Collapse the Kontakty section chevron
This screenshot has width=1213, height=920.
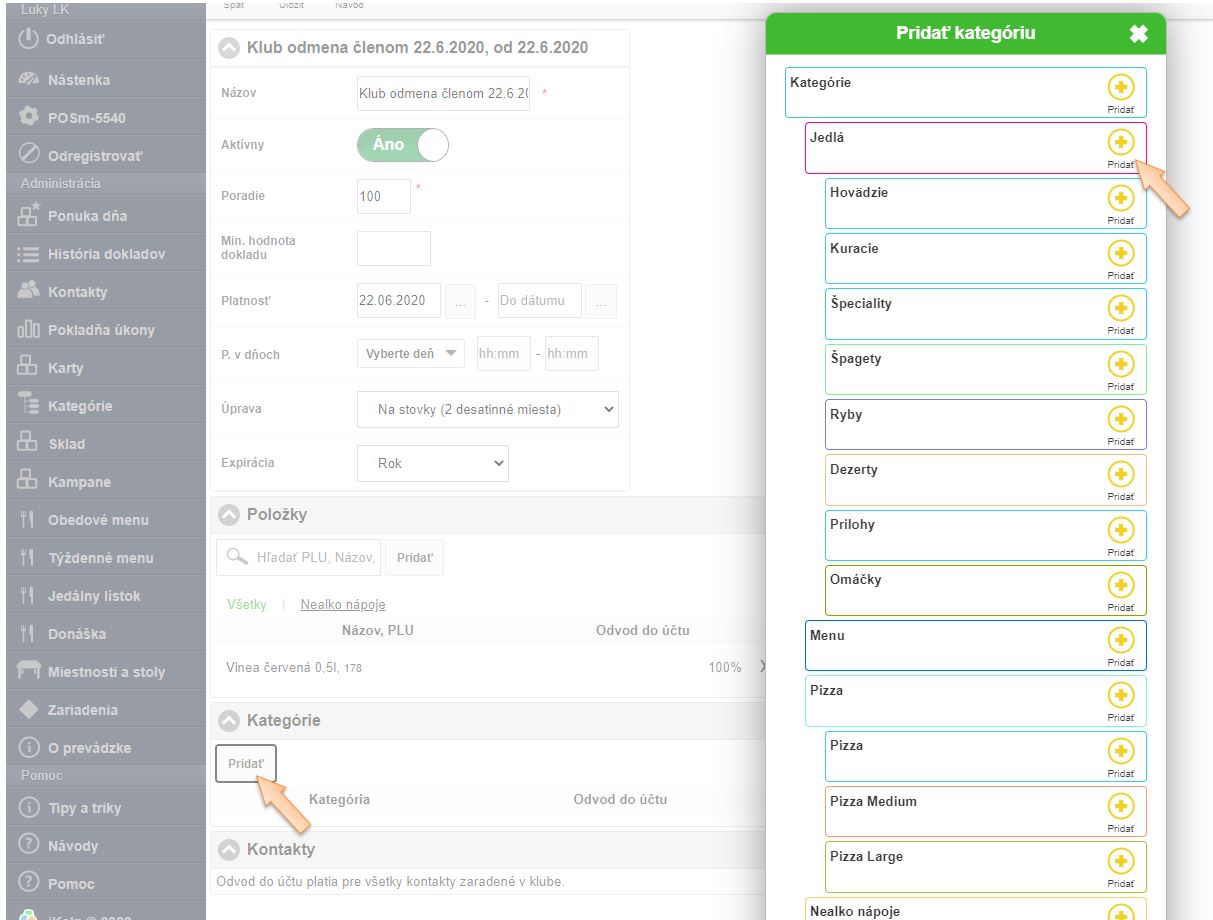tap(230, 850)
